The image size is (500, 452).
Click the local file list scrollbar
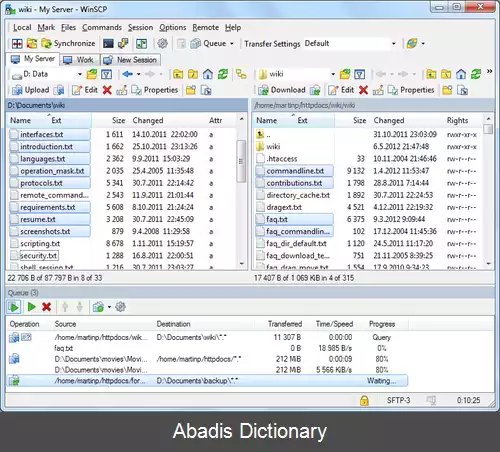click(241, 161)
